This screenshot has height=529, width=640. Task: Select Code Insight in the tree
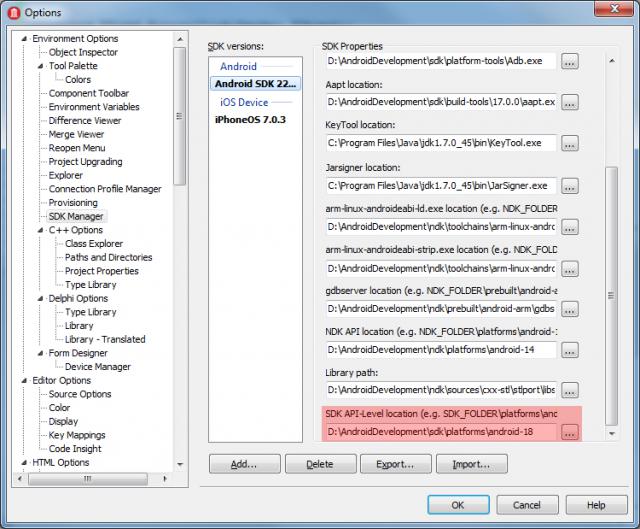tap(75, 449)
